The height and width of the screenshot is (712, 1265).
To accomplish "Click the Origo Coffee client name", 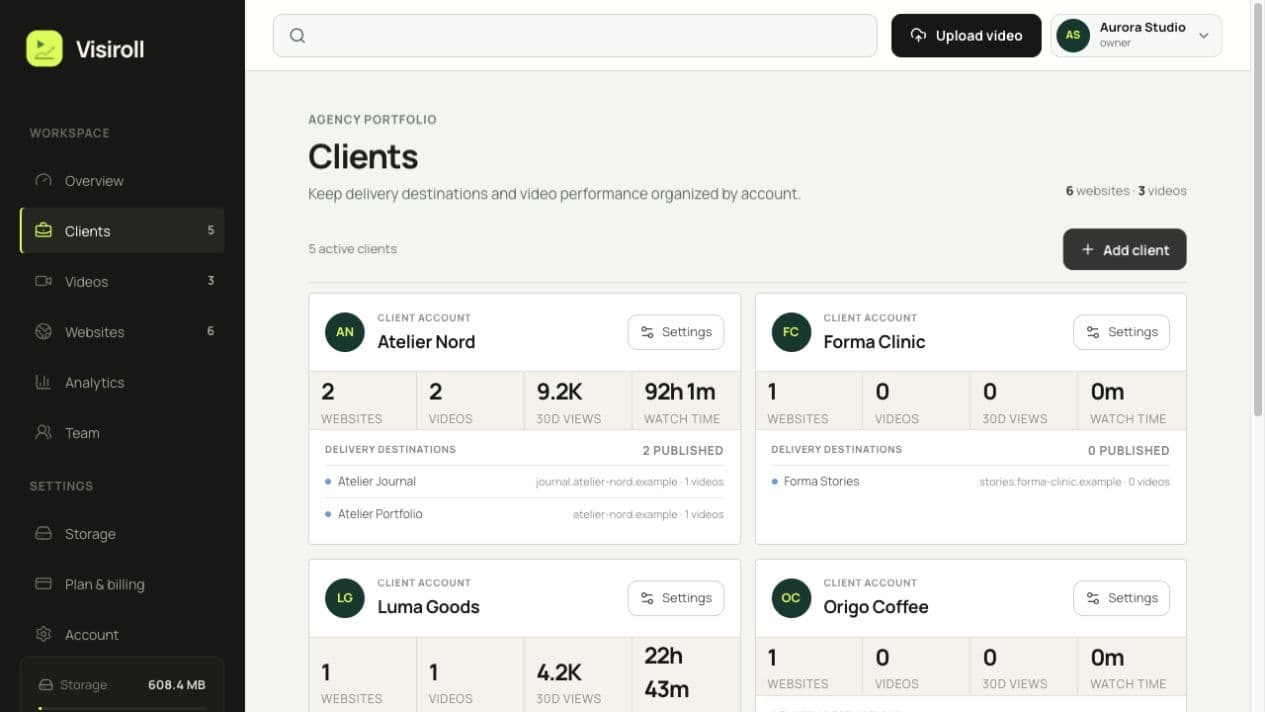I will [876, 607].
